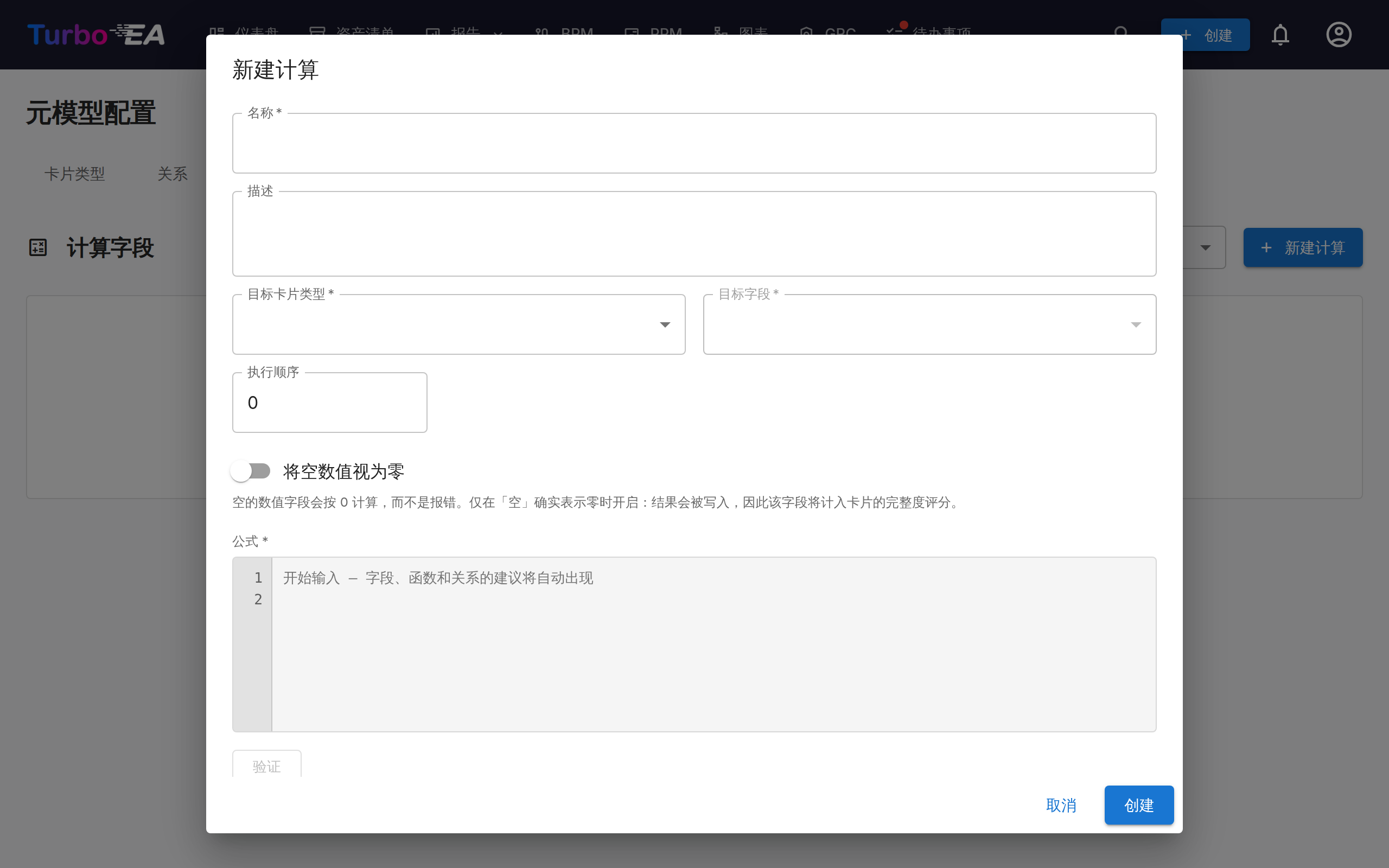Click the 执行顺序 number field
Image resolution: width=1389 pixels, height=868 pixels.
[329, 403]
